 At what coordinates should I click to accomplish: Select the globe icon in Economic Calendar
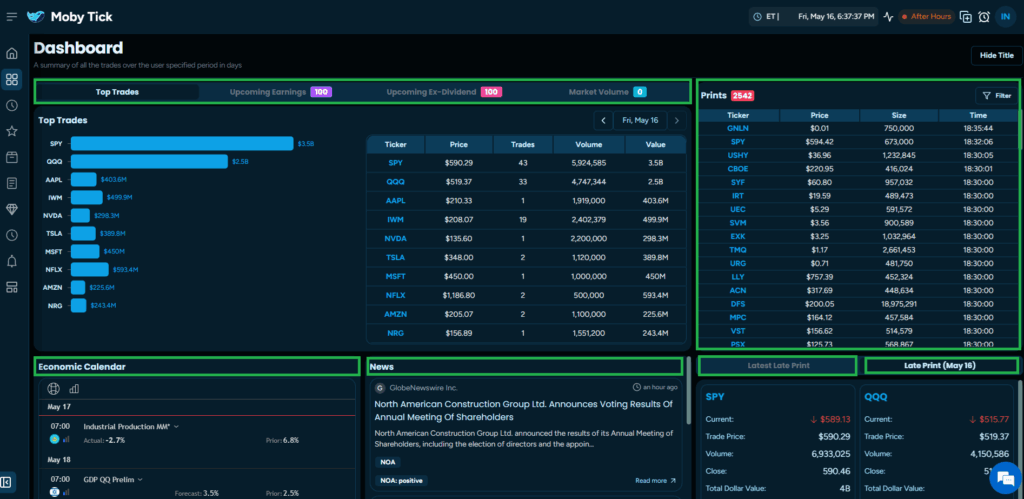tap(54, 388)
